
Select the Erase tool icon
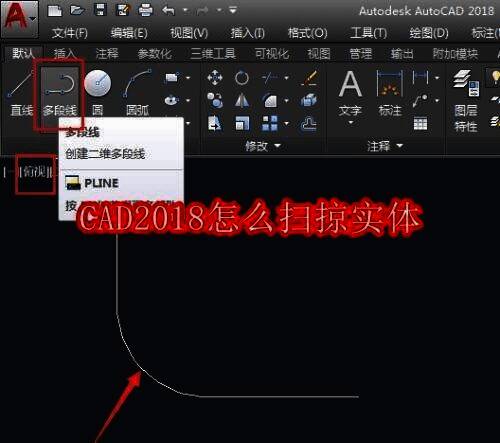[x=309, y=78]
